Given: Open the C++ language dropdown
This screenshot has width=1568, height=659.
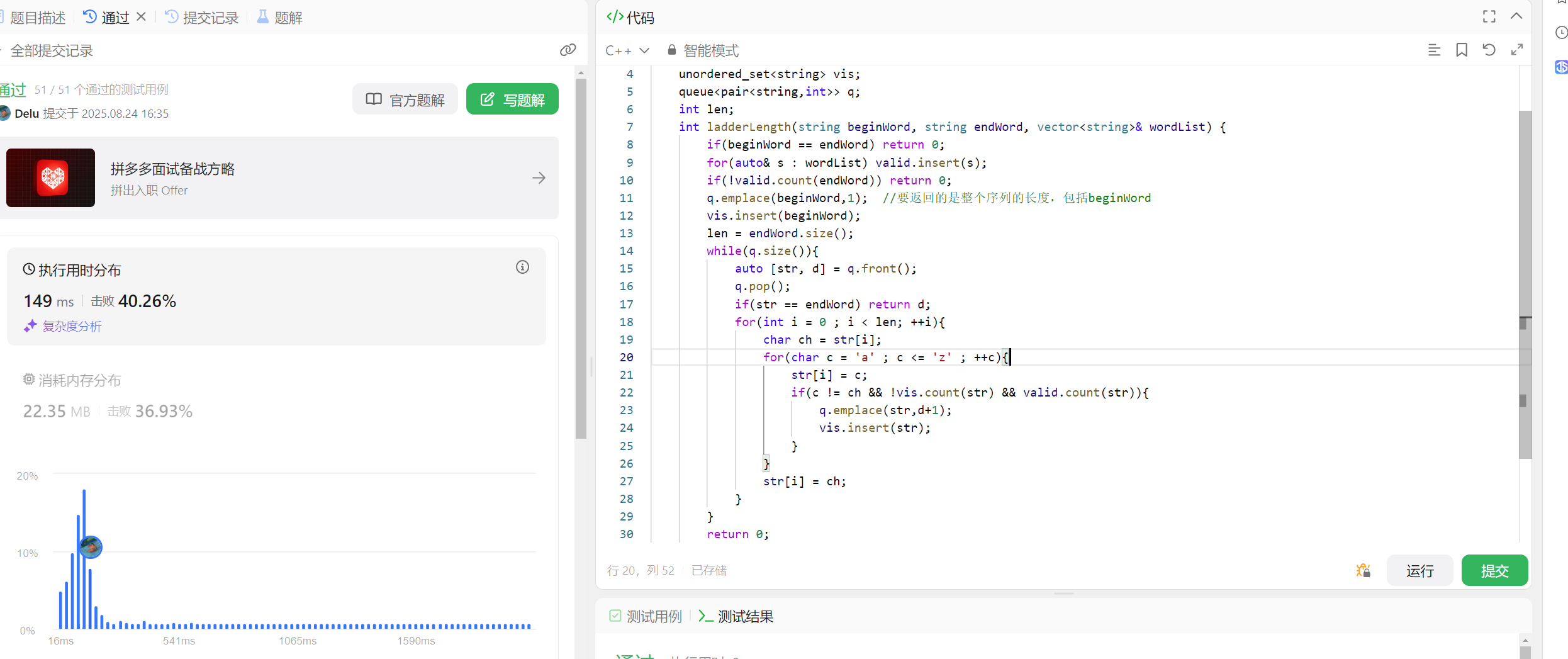Looking at the screenshot, I should click(x=627, y=50).
